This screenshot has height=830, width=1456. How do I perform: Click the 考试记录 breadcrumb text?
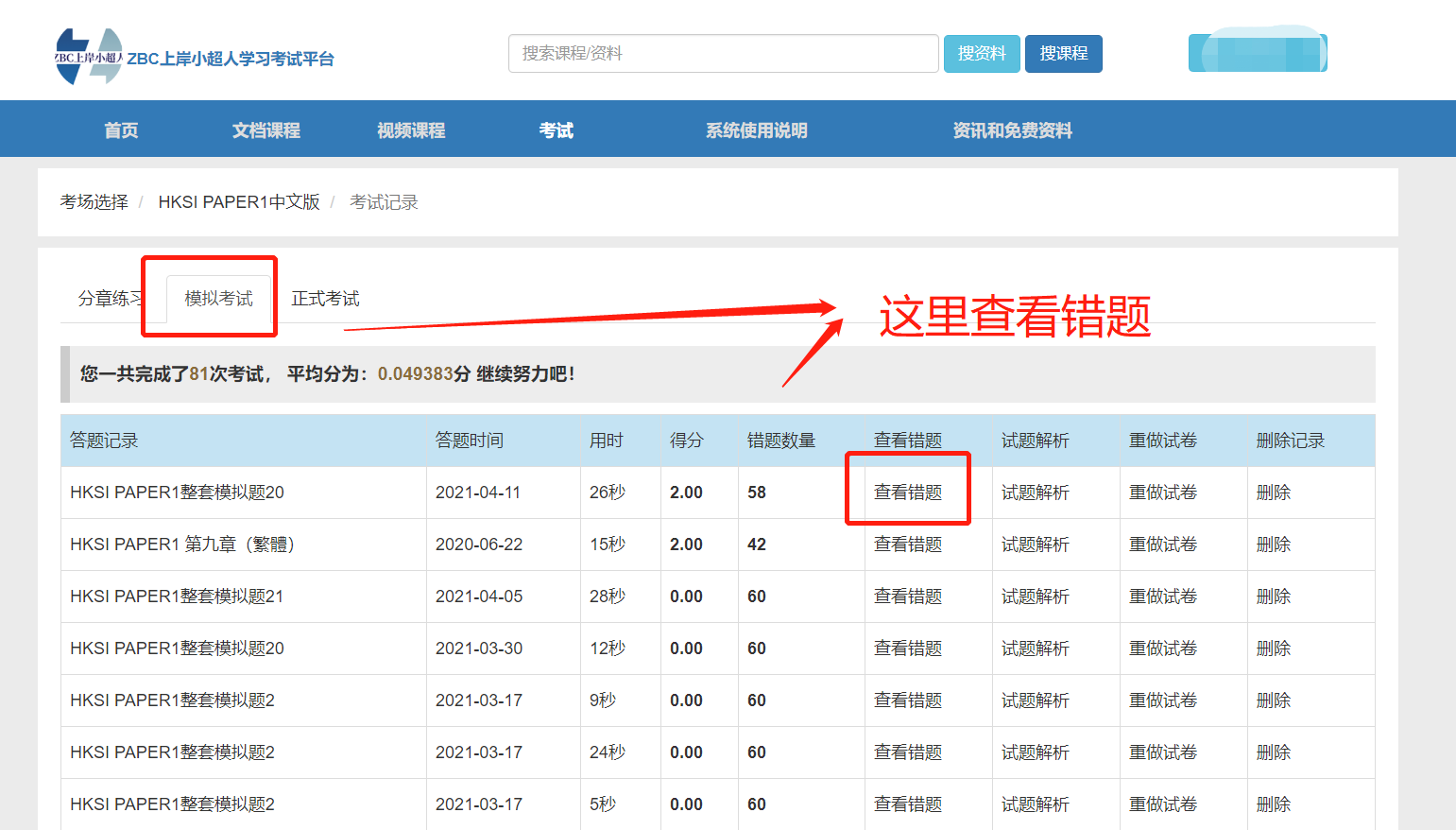(x=384, y=202)
